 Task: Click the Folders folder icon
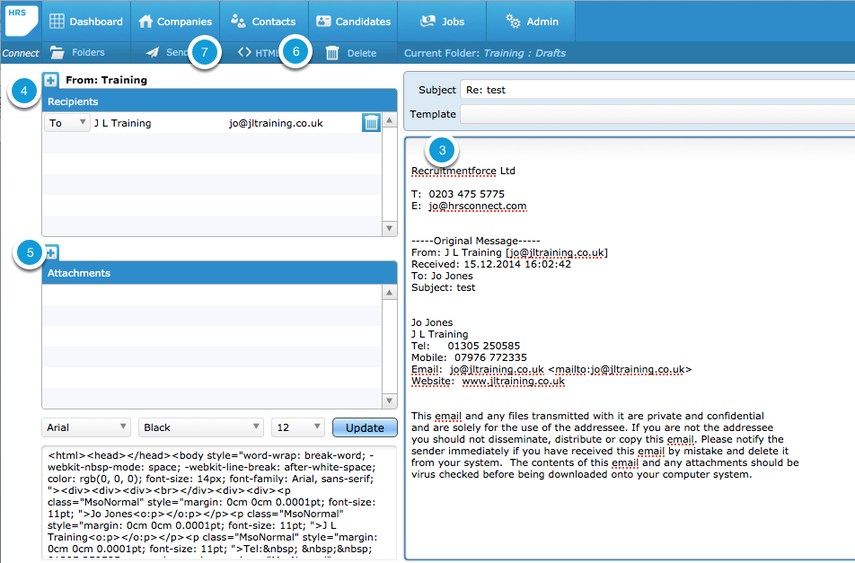pyautogui.click(x=57, y=52)
